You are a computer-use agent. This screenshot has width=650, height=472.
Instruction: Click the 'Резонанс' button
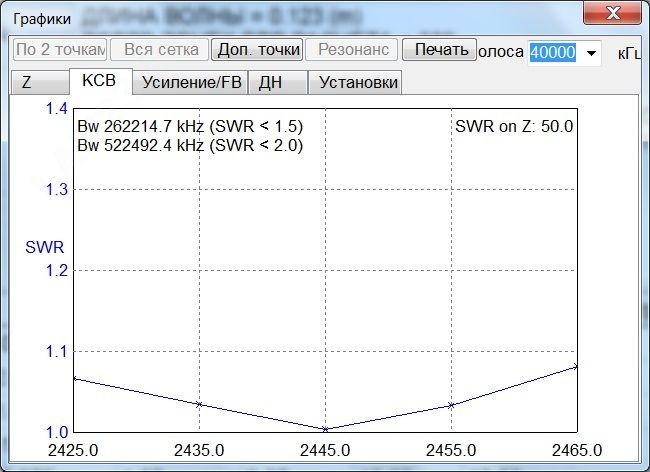click(x=352, y=50)
